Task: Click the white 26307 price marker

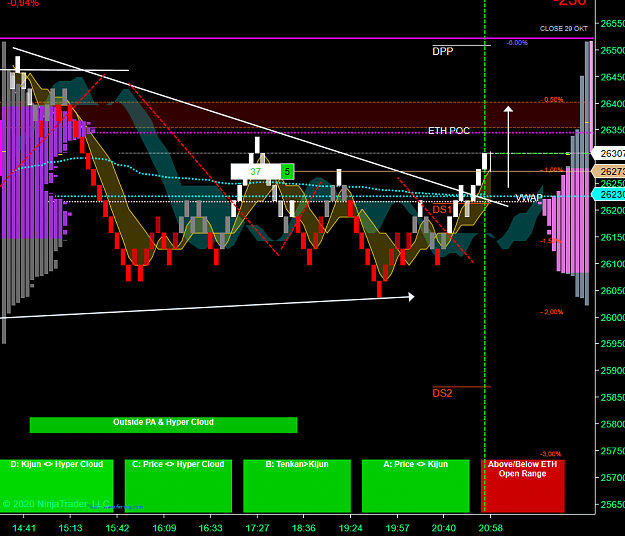Action: tap(609, 153)
